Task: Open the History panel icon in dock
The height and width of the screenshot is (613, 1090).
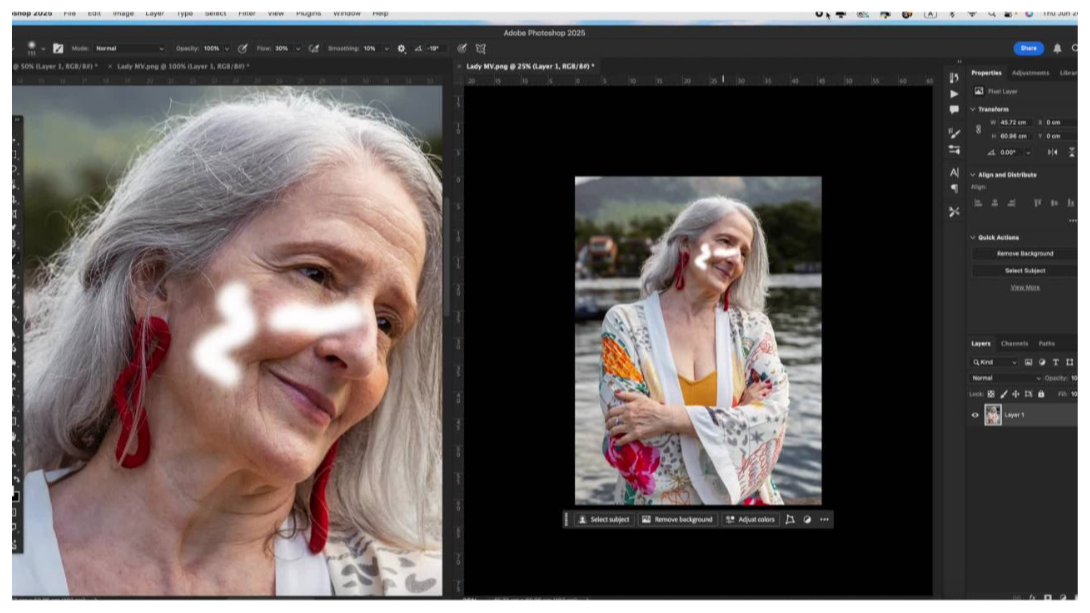Action: click(x=954, y=77)
